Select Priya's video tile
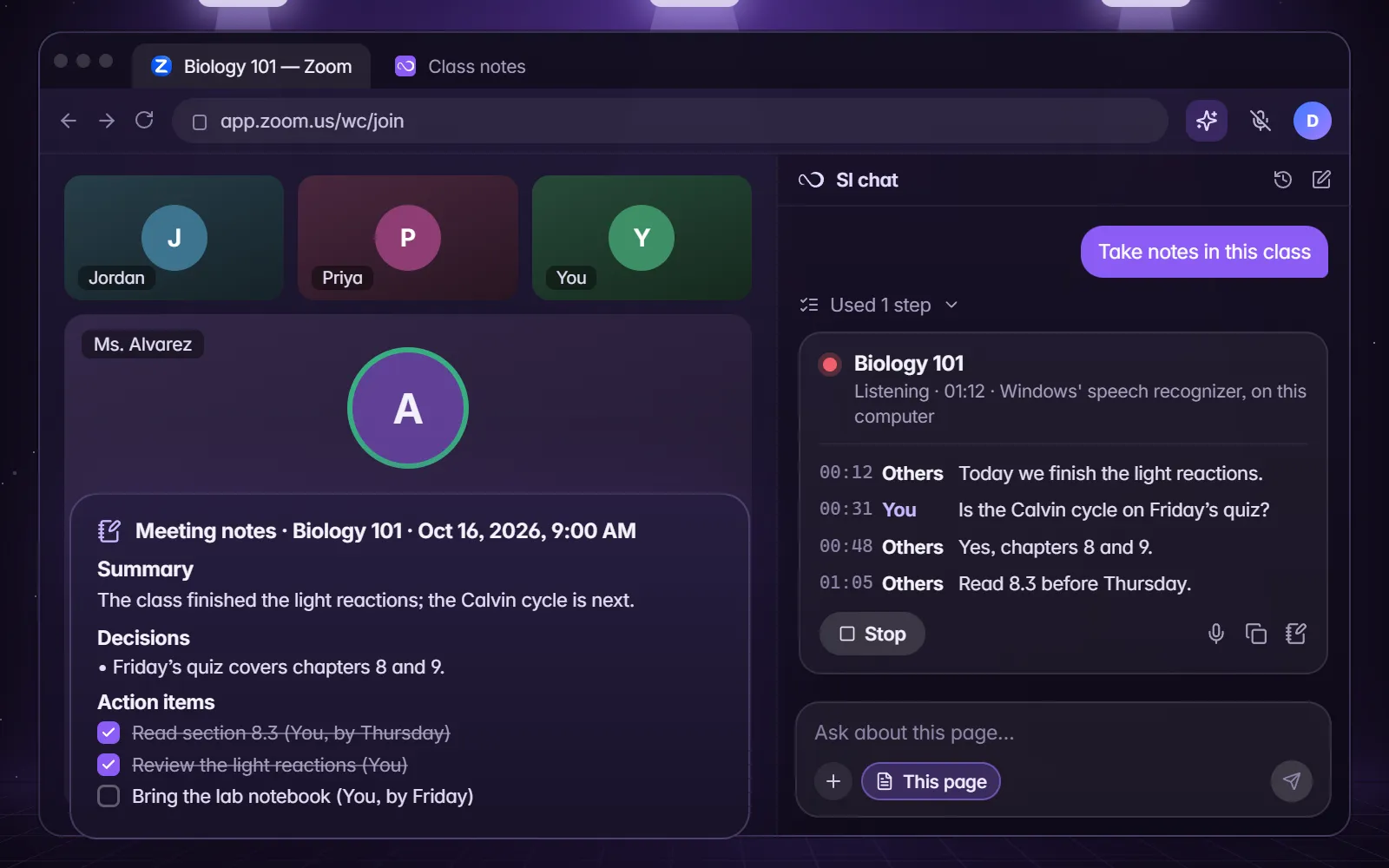 tap(408, 238)
